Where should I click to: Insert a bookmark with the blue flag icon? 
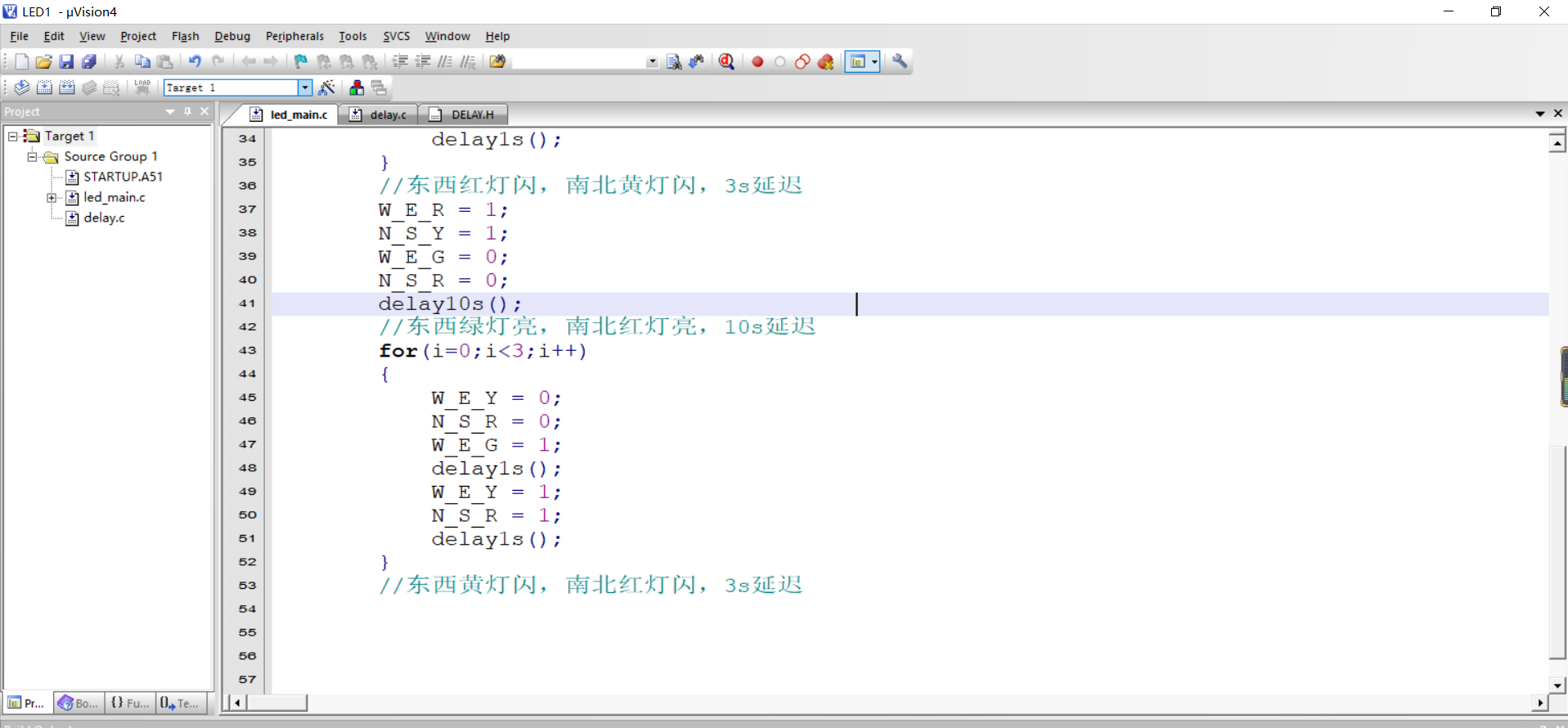coord(301,61)
